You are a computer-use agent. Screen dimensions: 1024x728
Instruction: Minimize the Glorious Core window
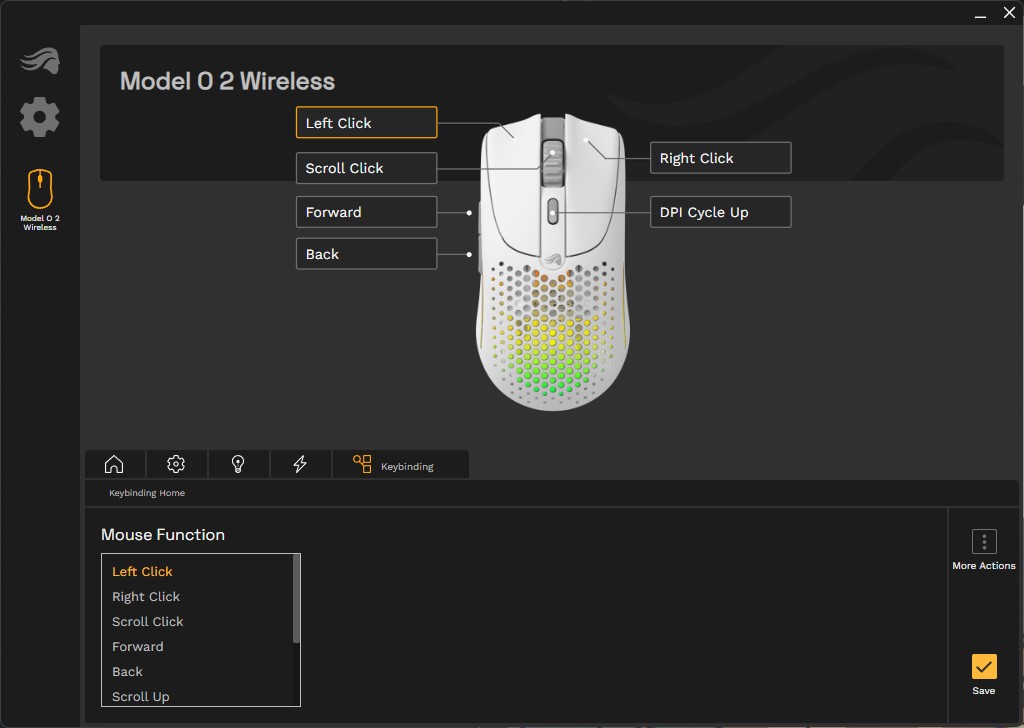(x=980, y=14)
